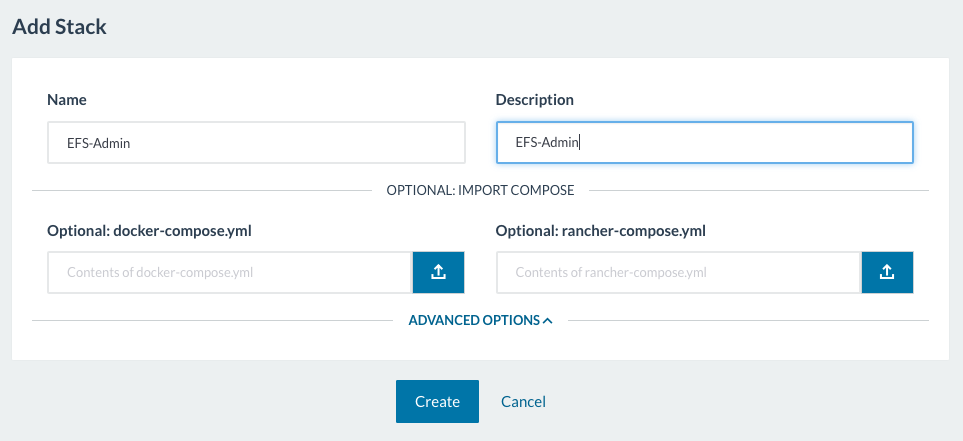Click the "Optional: rancher-compose.yml" label
Image resolution: width=963 pixels, height=441 pixels.
click(x=600, y=231)
